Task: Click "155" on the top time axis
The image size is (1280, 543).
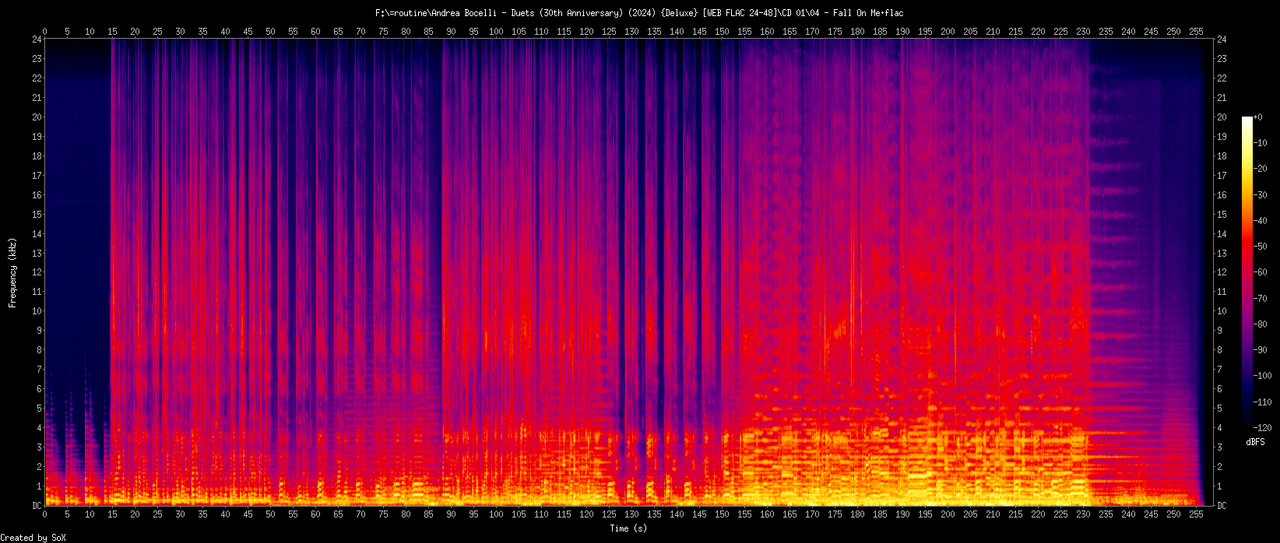Action: 744,31
